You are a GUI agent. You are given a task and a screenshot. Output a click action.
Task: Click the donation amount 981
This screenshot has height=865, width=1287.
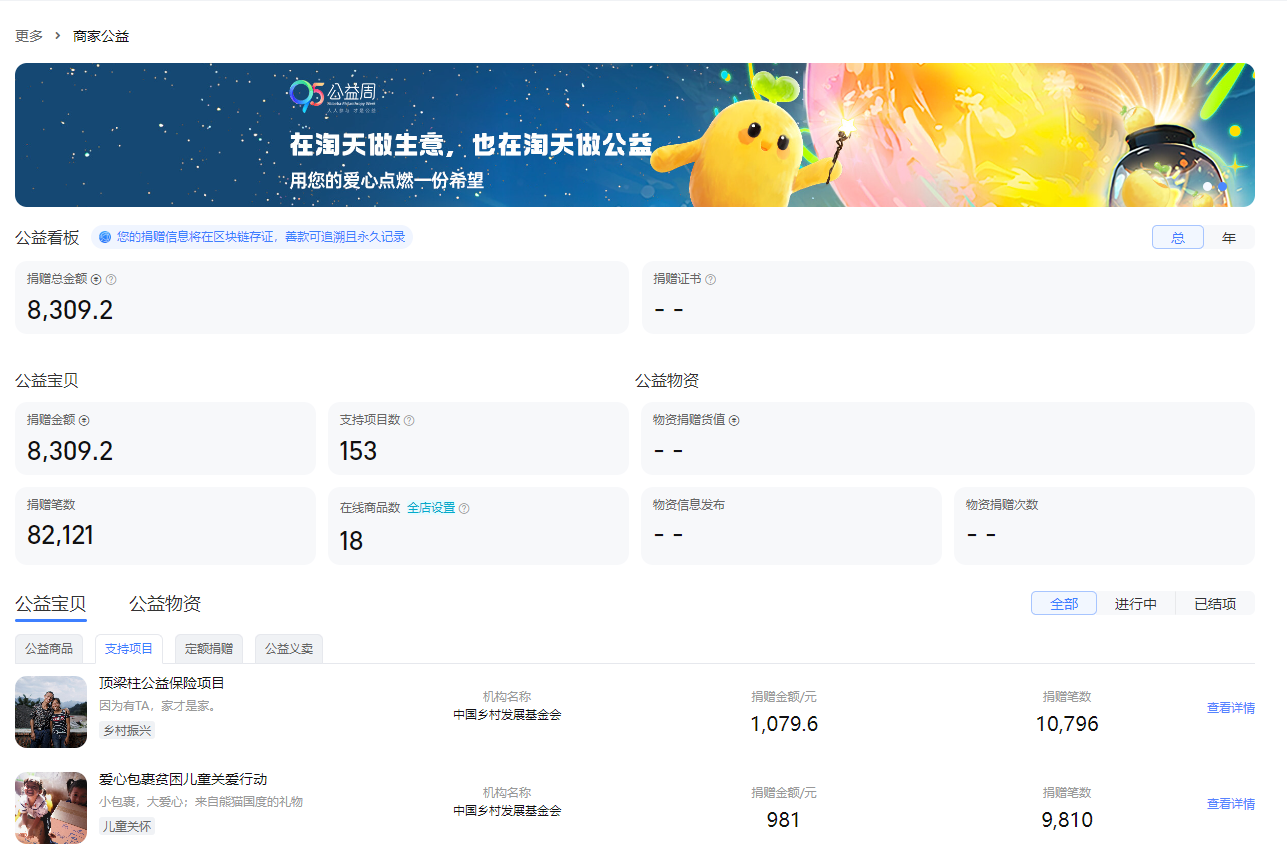pyautogui.click(x=784, y=820)
